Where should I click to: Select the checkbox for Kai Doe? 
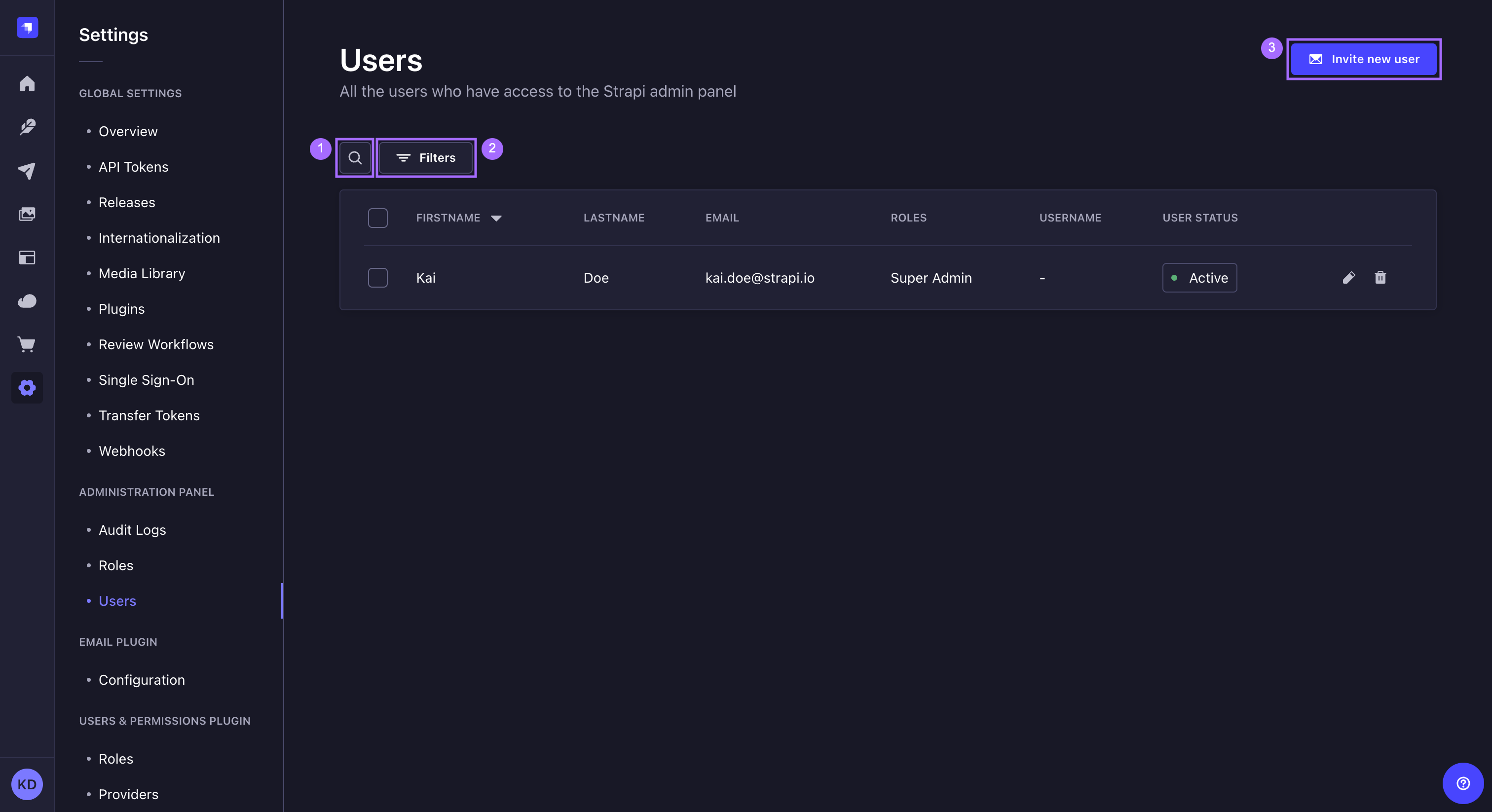point(377,278)
